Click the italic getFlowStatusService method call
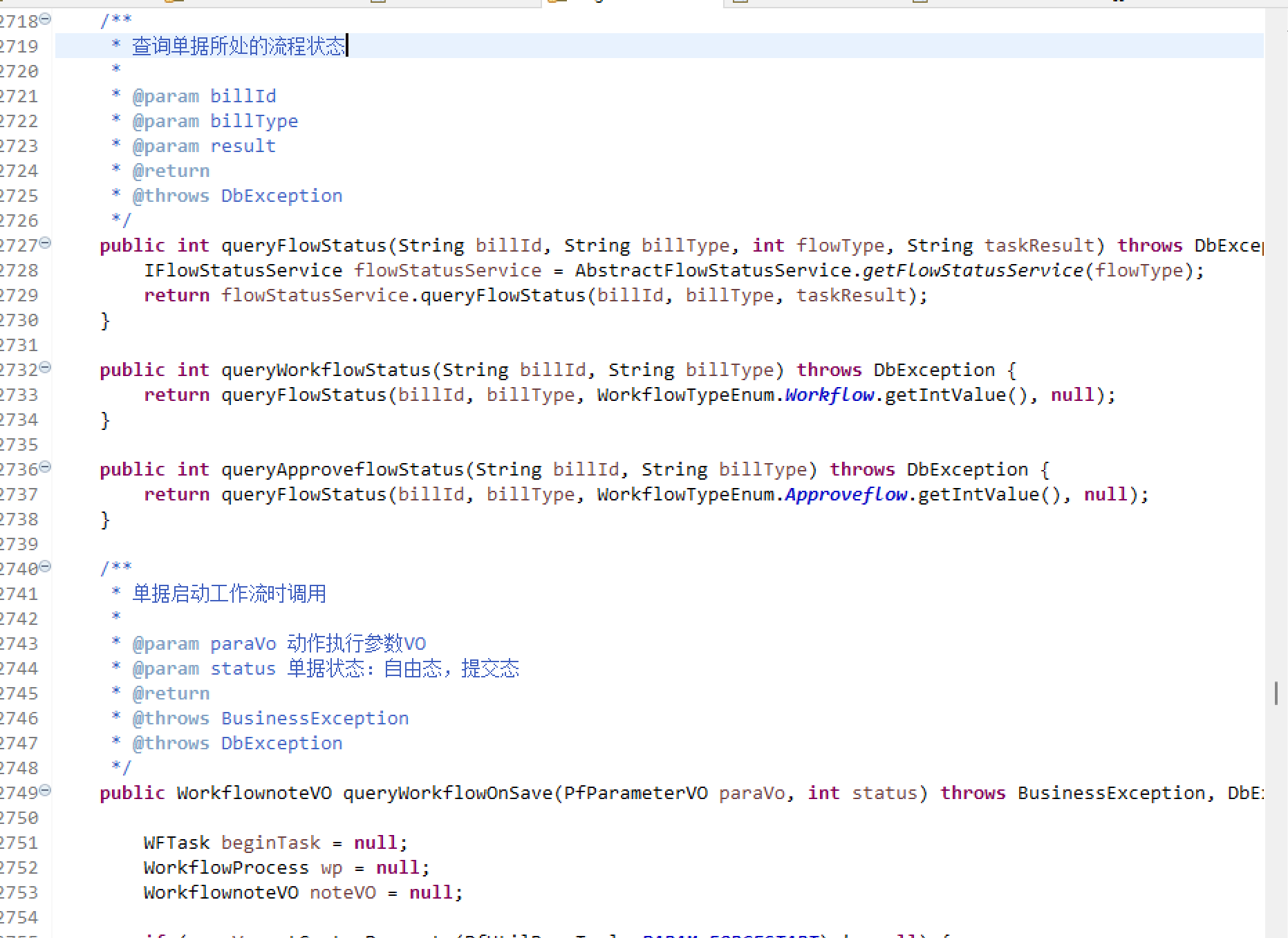1288x938 pixels. (973, 270)
